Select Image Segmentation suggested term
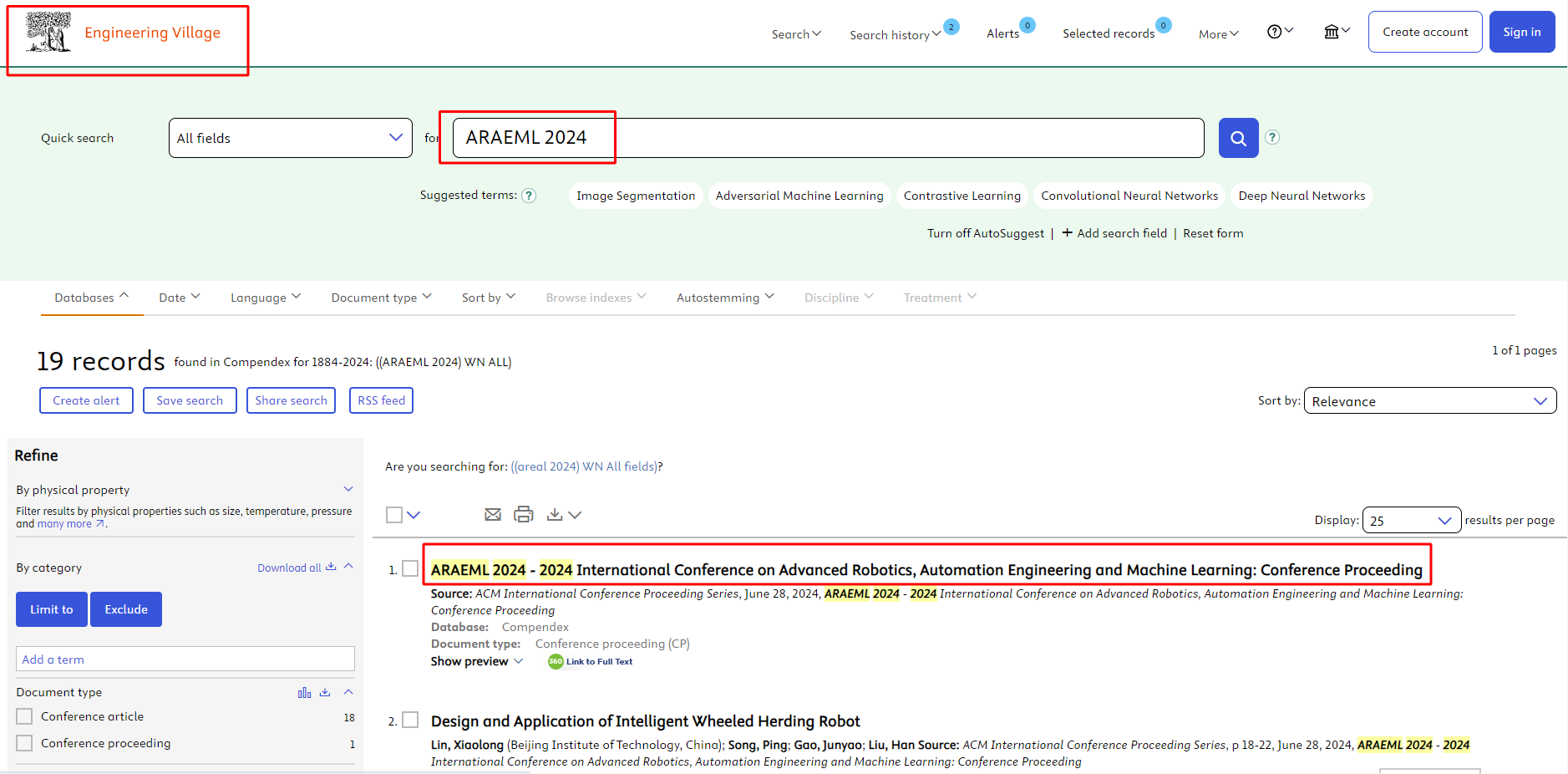Image resolution: width=1568 pixels, height=774 pixels. [x=636, y=196]
